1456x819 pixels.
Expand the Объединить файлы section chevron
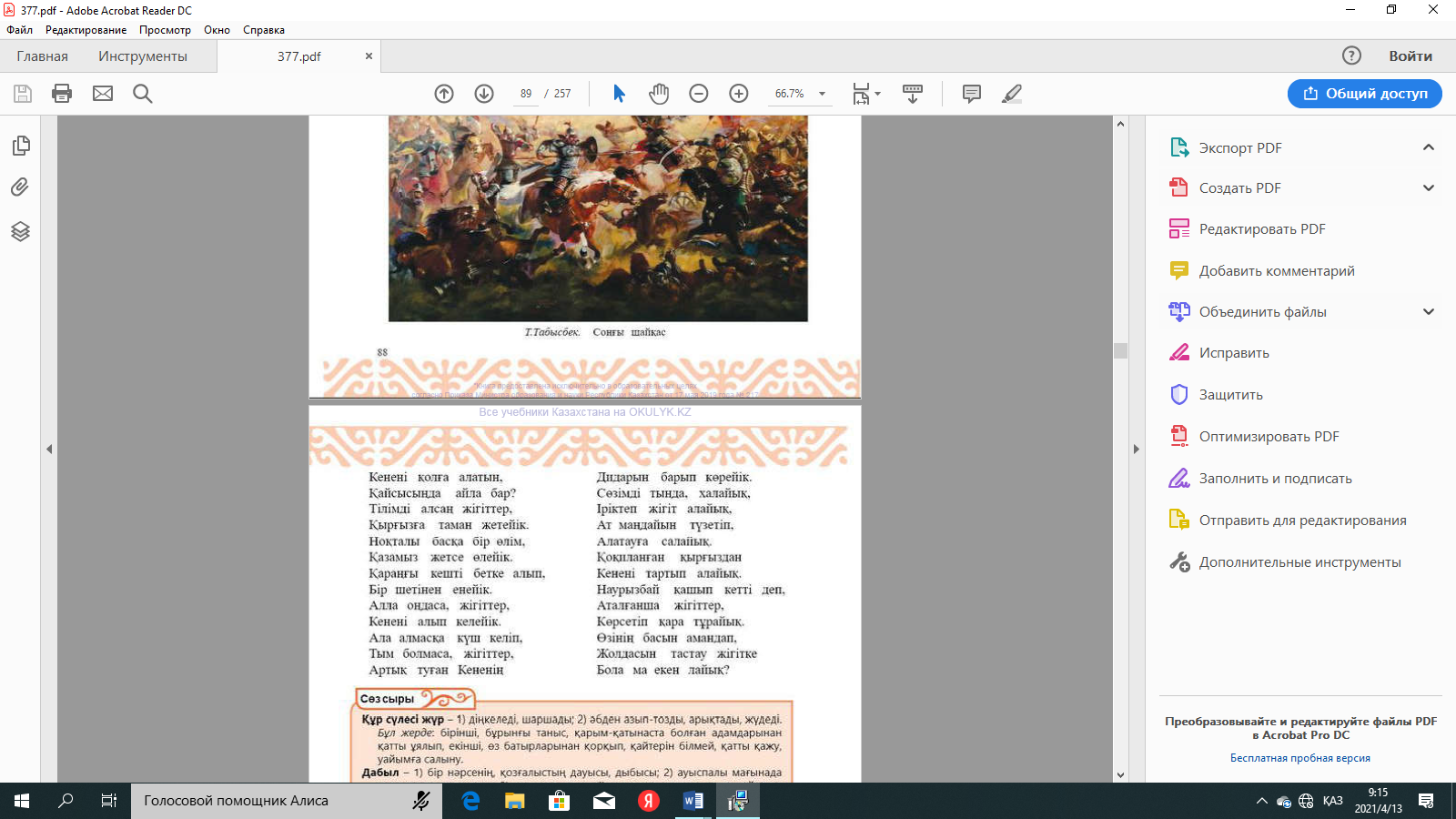(1429, 312)
